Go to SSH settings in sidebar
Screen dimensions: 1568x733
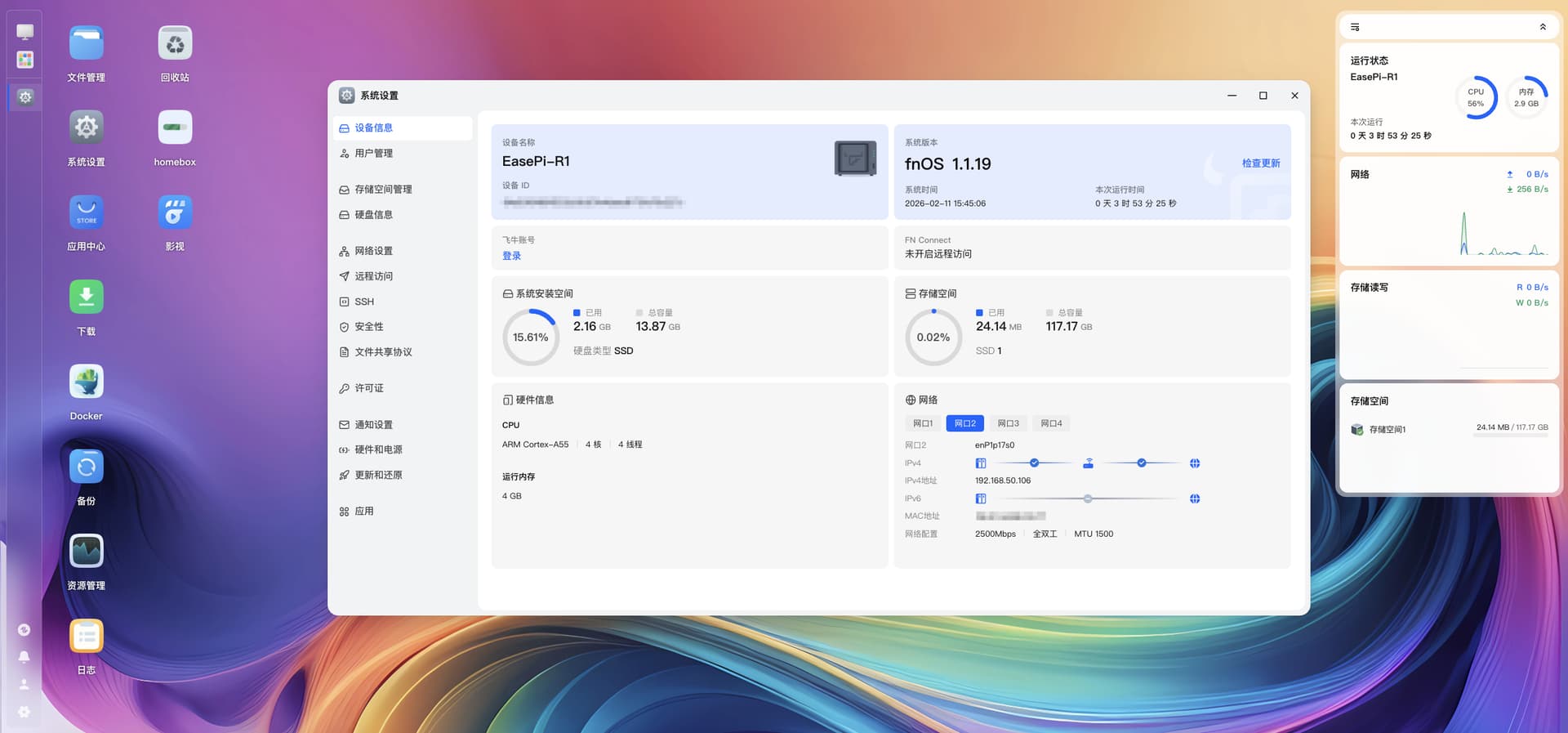pyautogui.click(x=364, y=302)
